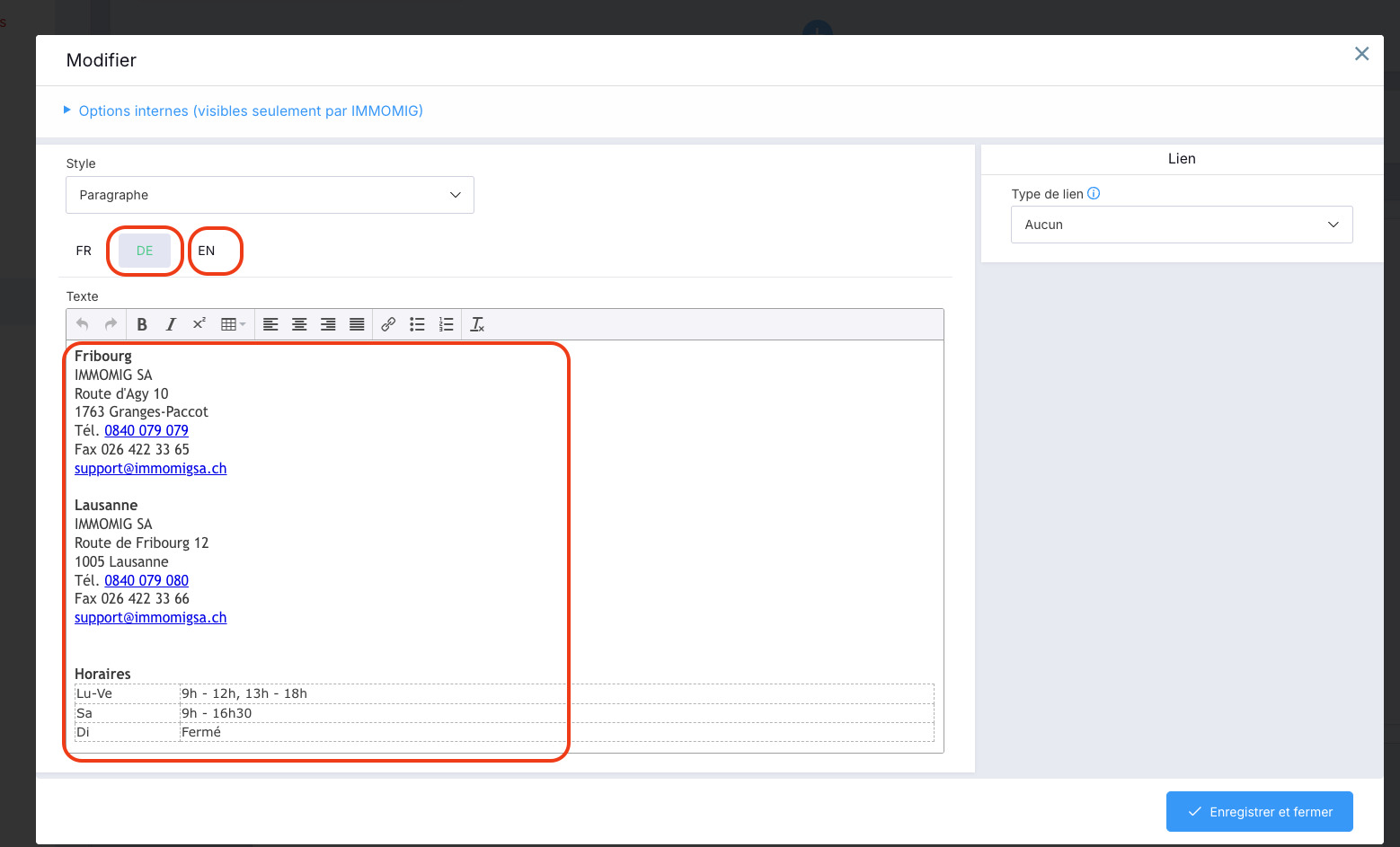Click the text 'Fax 026 422 33 66'
This screenshot has width=1400, height=847.
tap(132, 598)
